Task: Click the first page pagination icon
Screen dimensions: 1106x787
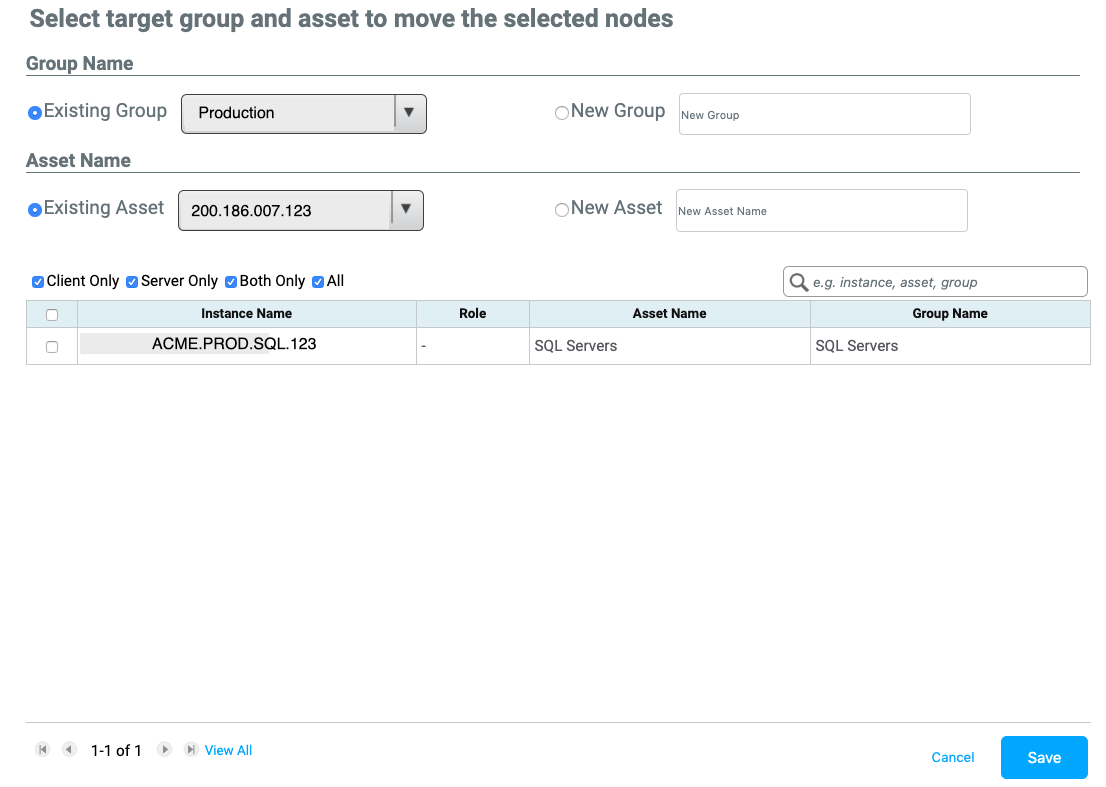Action: coord(43,749)
